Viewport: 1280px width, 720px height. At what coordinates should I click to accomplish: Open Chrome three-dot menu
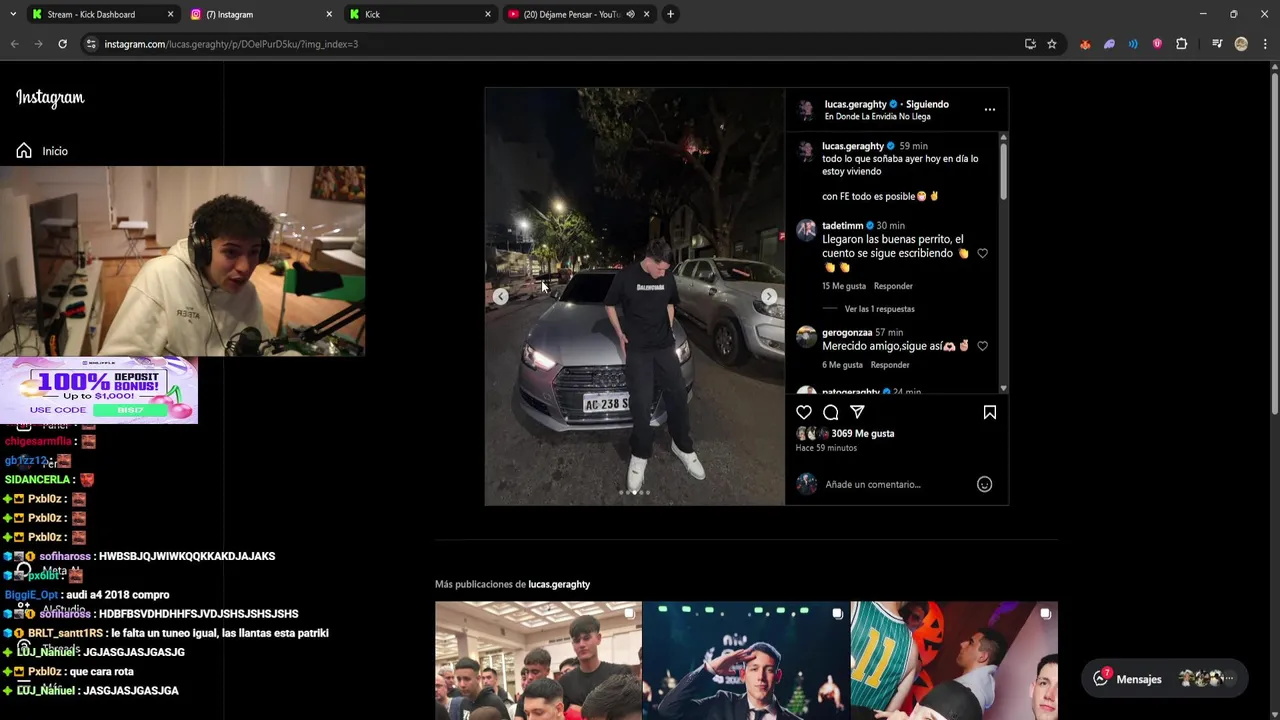coord(1265,44)
